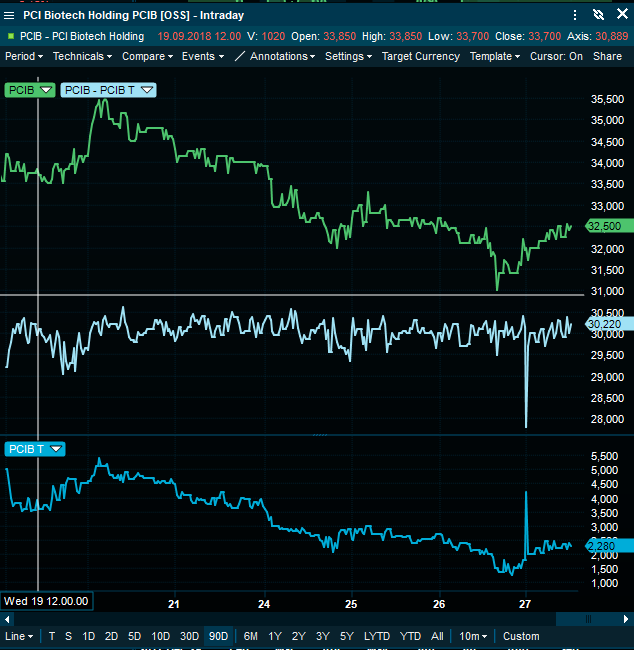Click the 19.09.2018 12.00 timestamp

199,36
